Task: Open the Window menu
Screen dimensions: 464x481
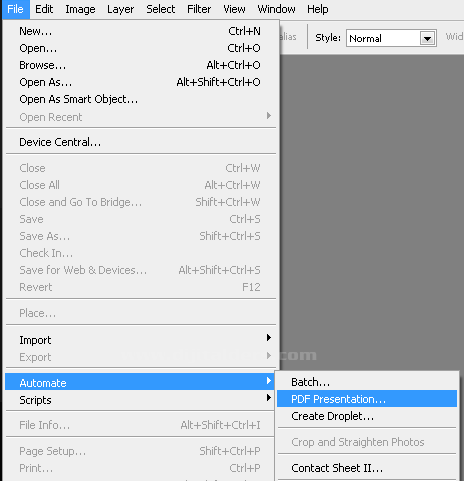Action: click(276, 9)
